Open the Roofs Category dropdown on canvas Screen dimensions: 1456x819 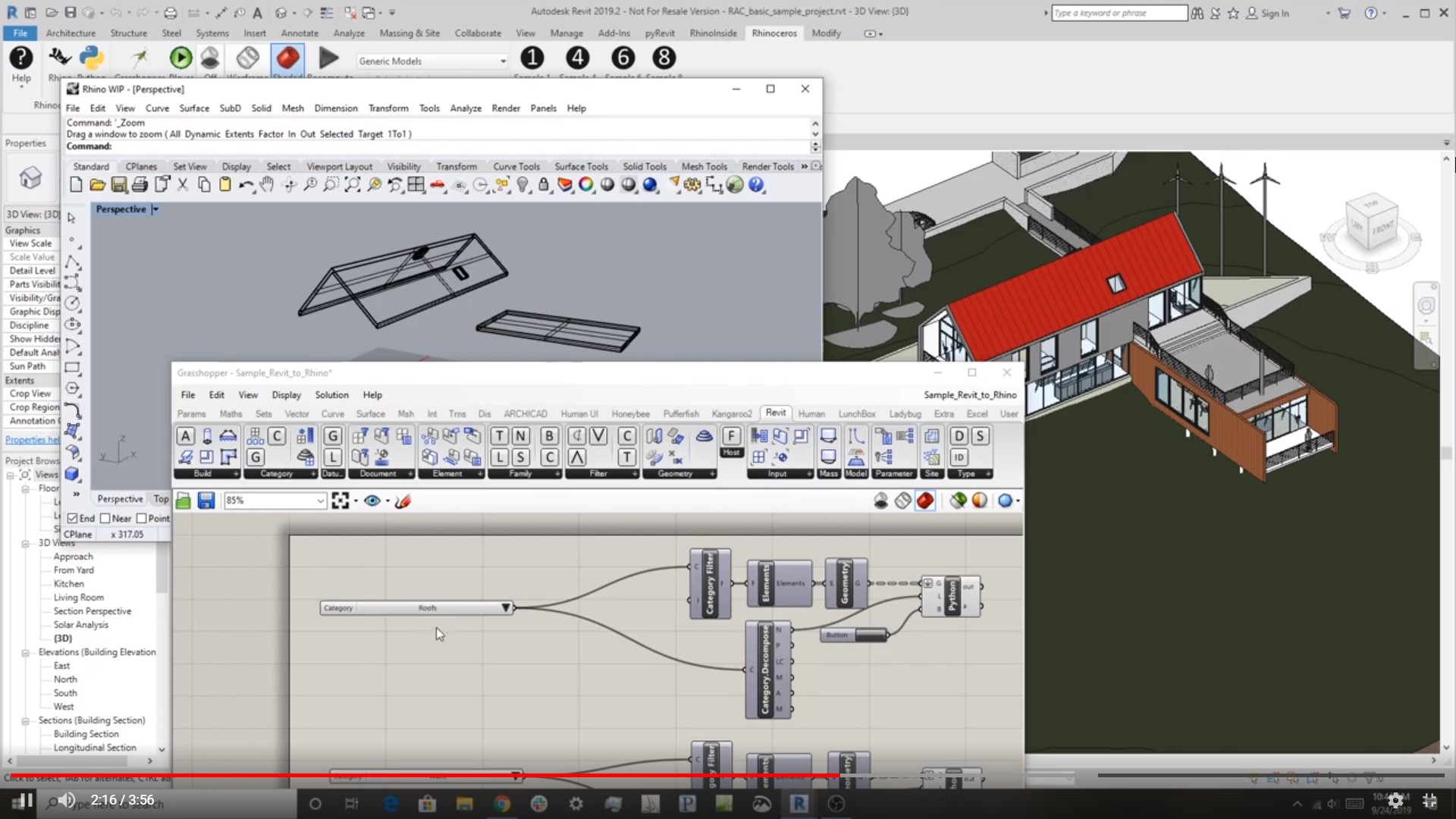click(x=505, y=608)
